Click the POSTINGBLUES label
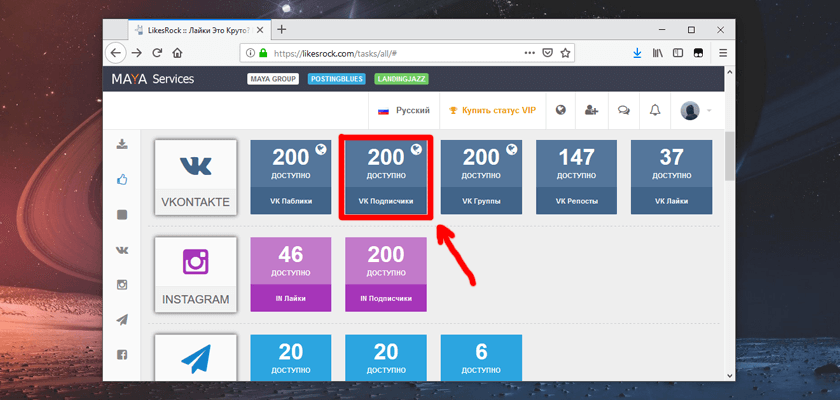This screenshot has width=840, height=400. pos(337,79)
